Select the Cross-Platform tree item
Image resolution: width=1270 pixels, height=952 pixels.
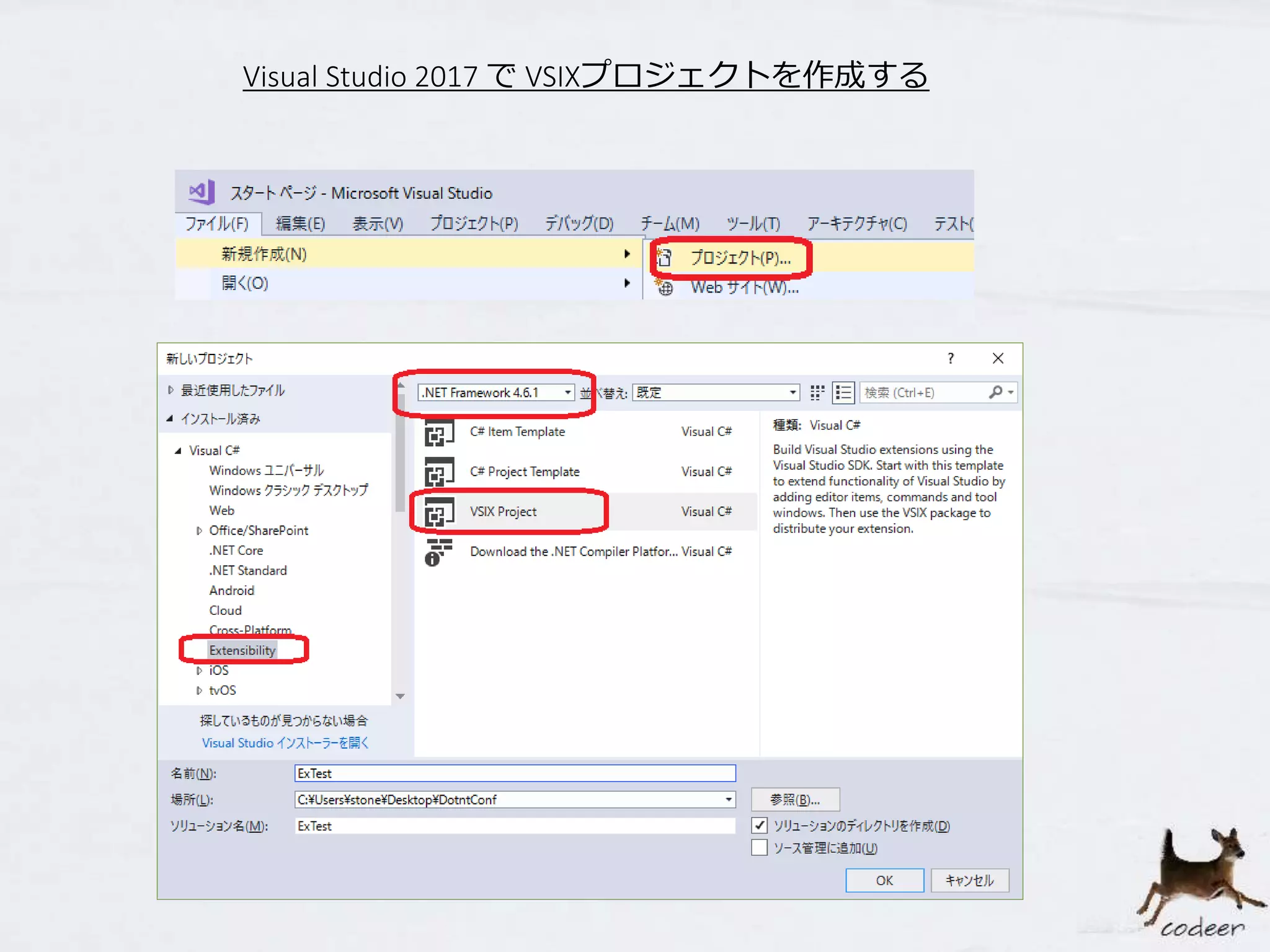click(251, 630)
